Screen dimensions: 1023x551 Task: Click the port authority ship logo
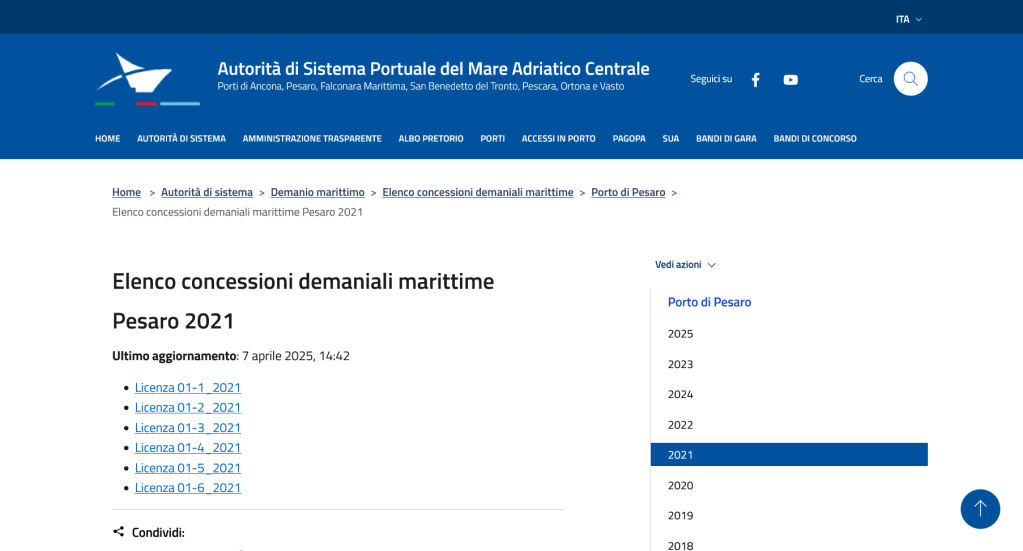coord(146,78)
